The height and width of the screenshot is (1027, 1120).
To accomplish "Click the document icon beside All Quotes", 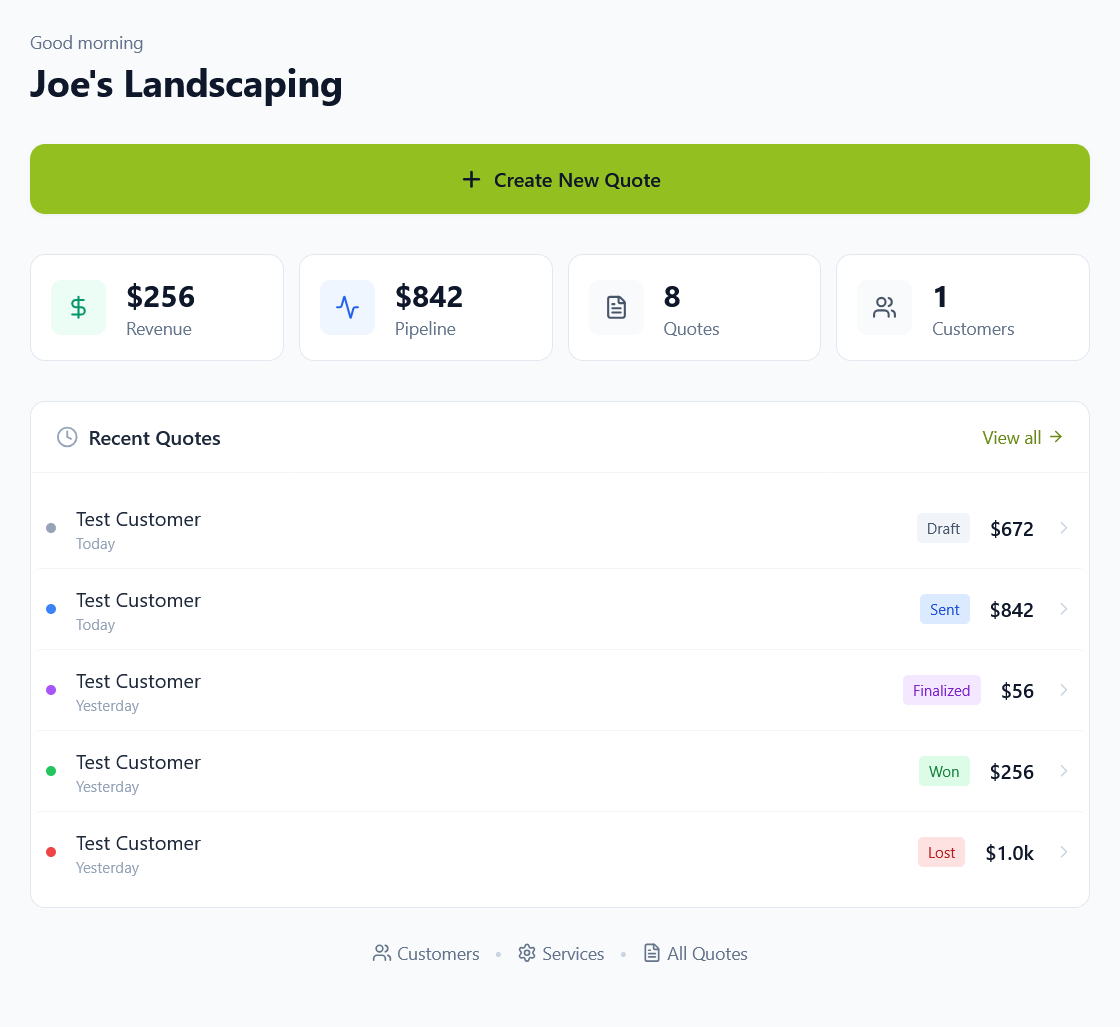I will (x=652, y=953).
